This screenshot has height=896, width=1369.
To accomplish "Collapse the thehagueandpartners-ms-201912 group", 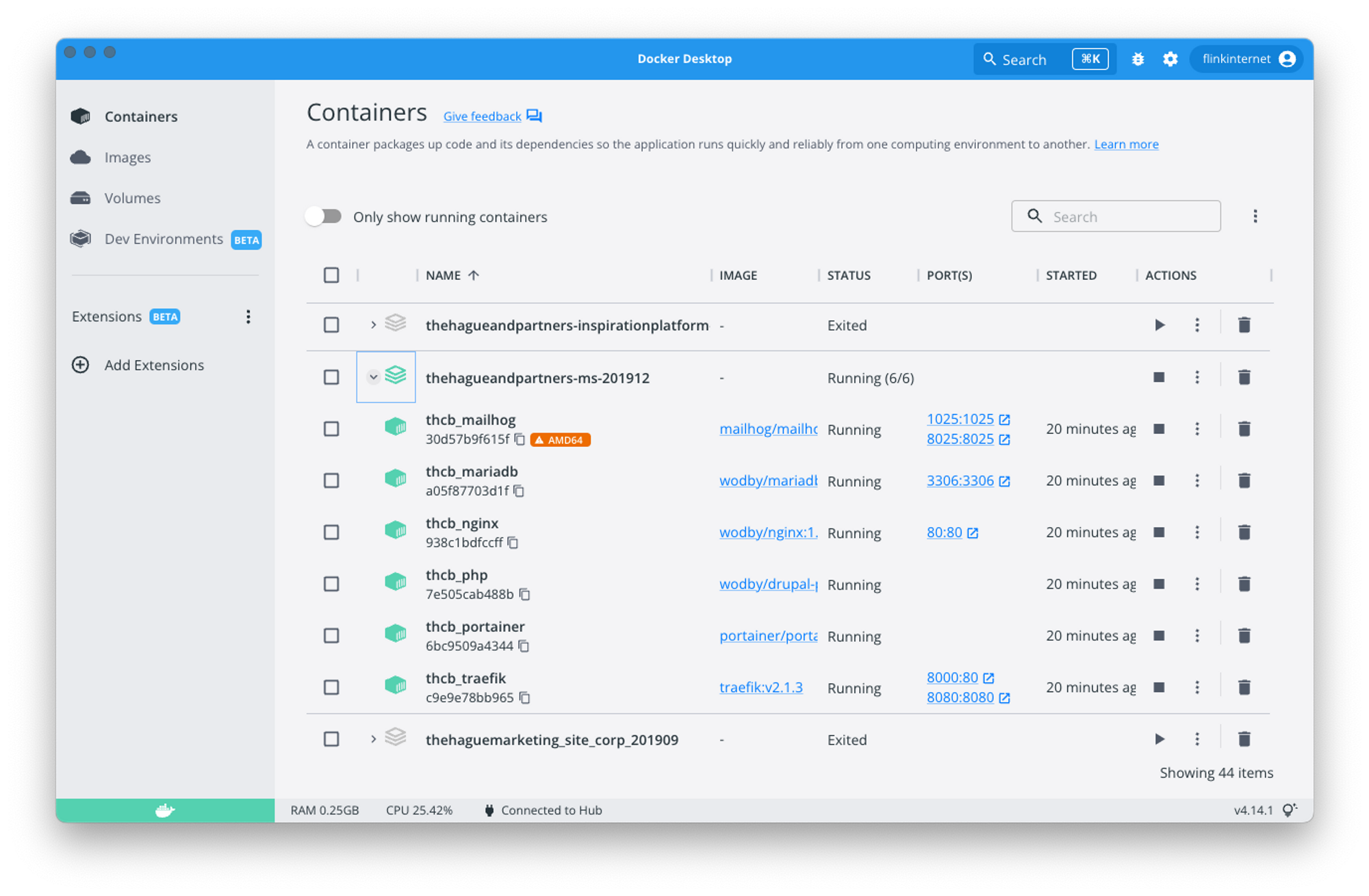I will [374, 377].
